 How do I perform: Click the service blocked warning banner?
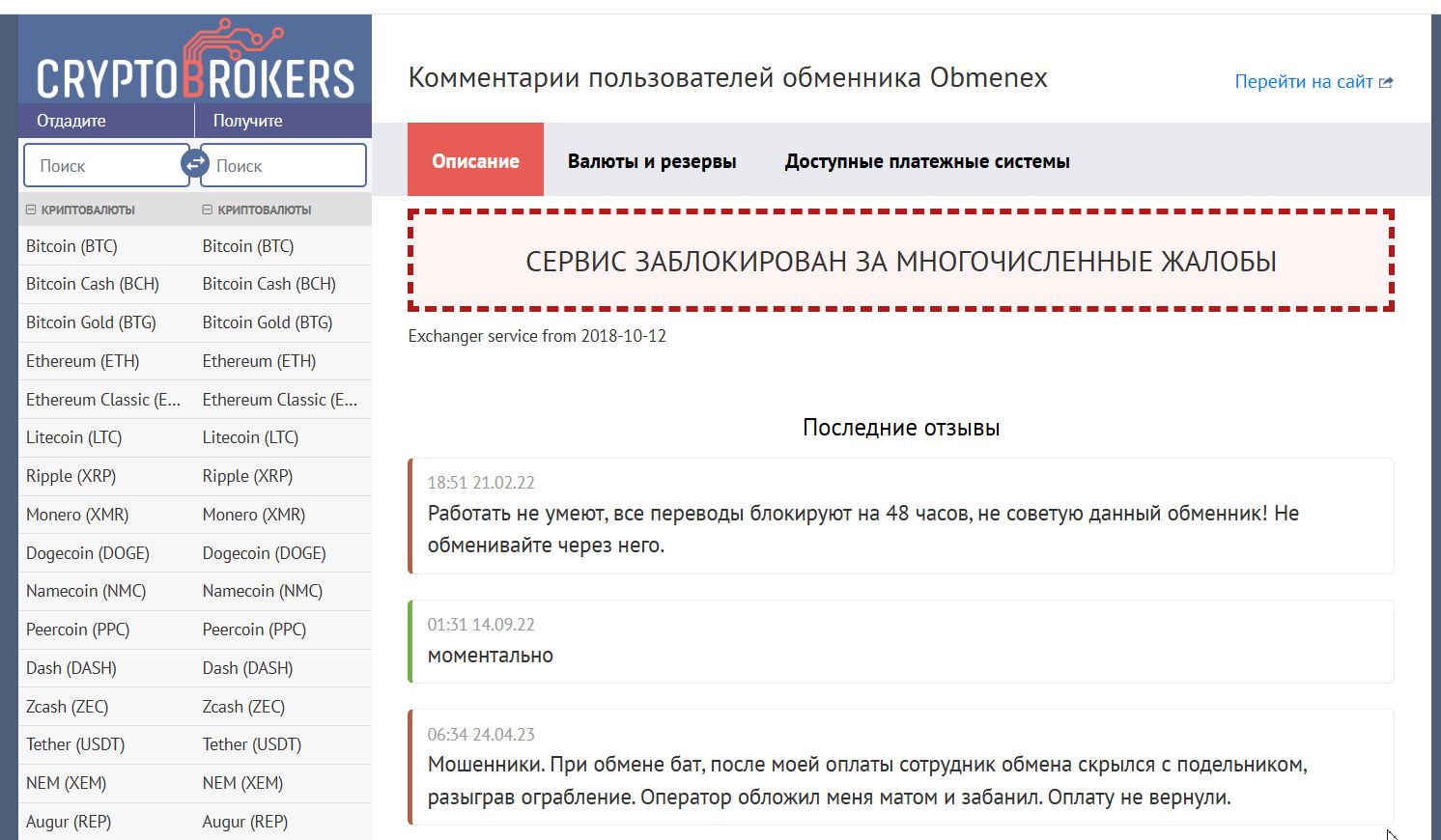tap(901, 261)
